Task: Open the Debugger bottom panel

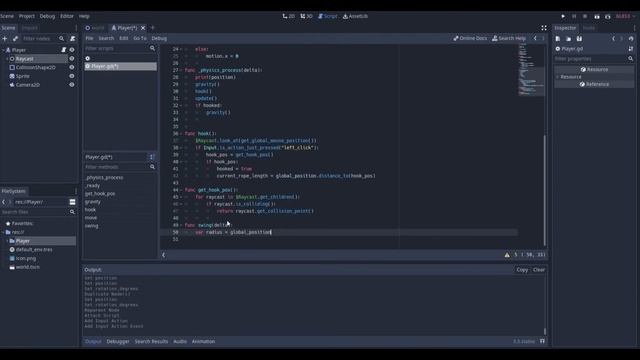Action: [118, 341]
